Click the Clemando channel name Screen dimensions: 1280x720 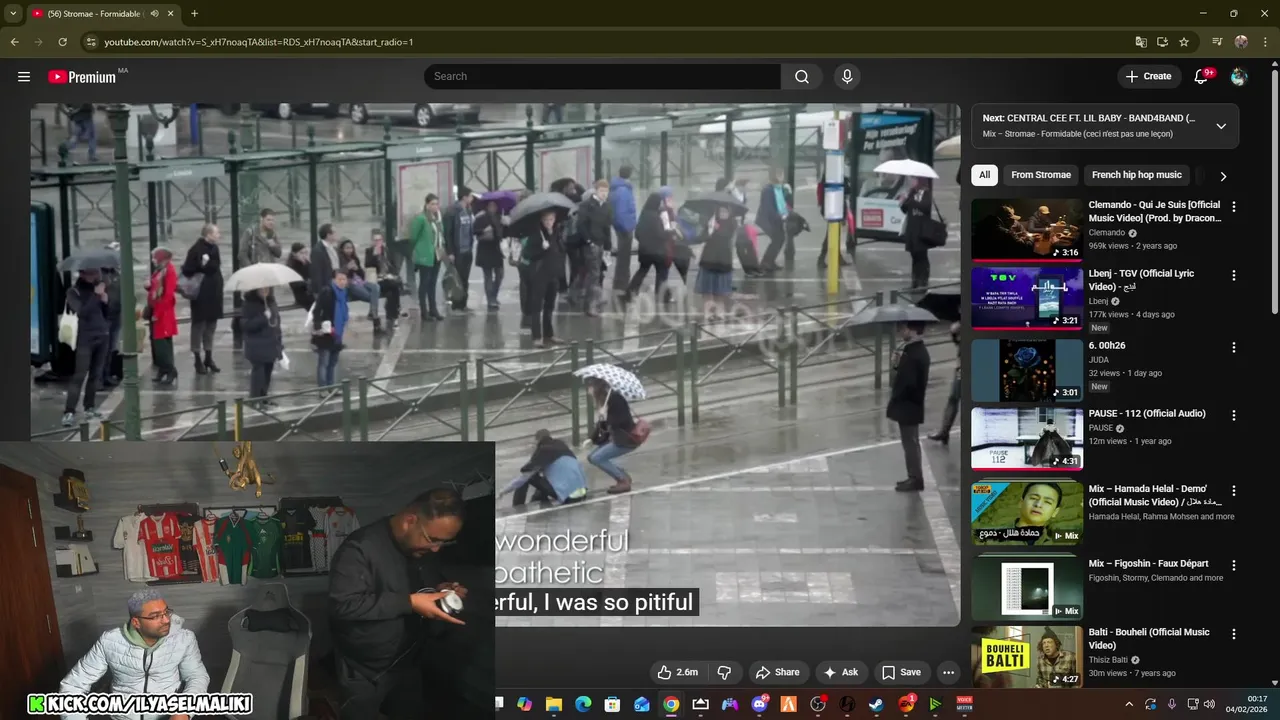pyautogui.click(x=1107, y=233)
